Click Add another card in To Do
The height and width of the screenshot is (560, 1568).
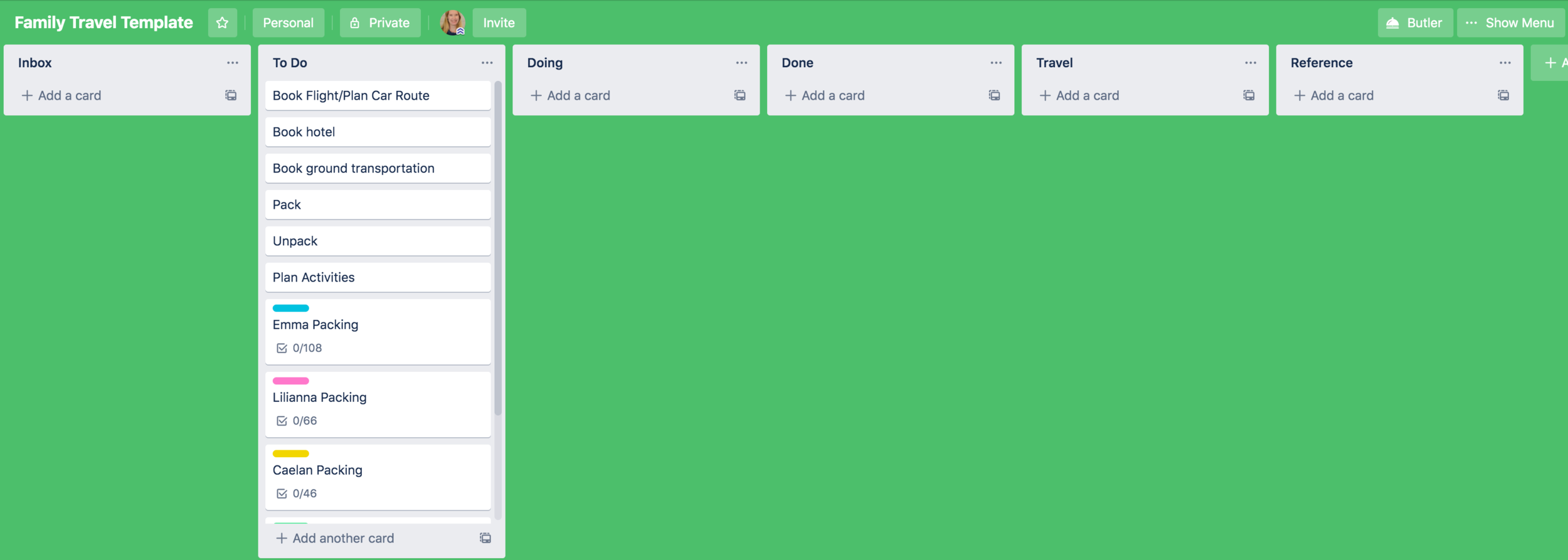pos(336,538)
